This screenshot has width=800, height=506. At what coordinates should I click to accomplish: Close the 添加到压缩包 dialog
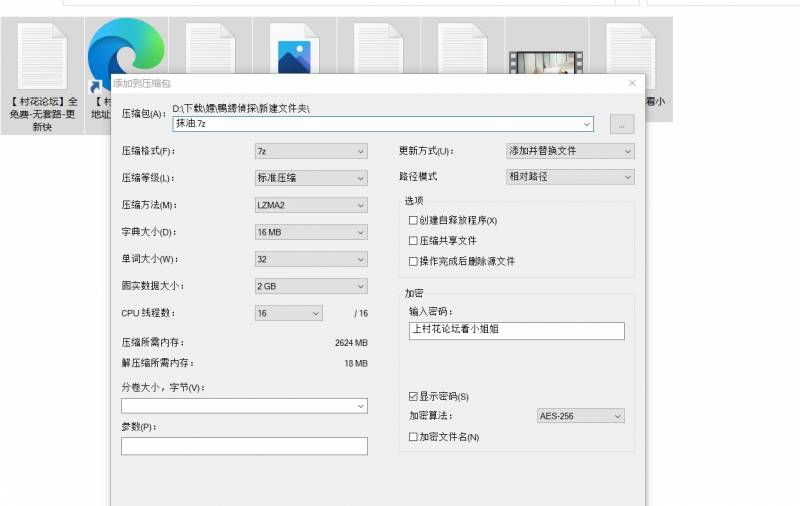(632, 84)
